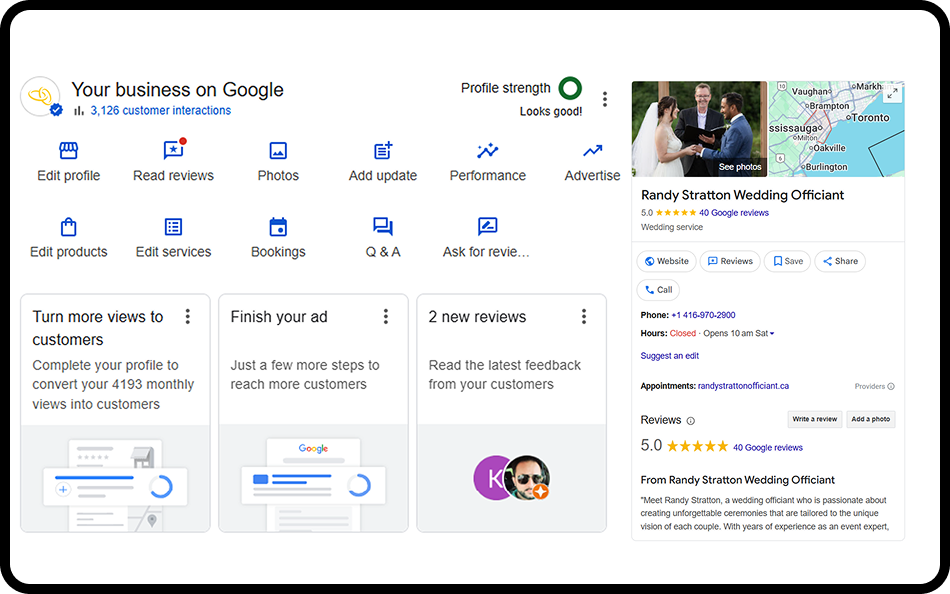Click the Reviews button in the knowledge panel
This screenshot has width=950, height=594.
coord(730,261)
